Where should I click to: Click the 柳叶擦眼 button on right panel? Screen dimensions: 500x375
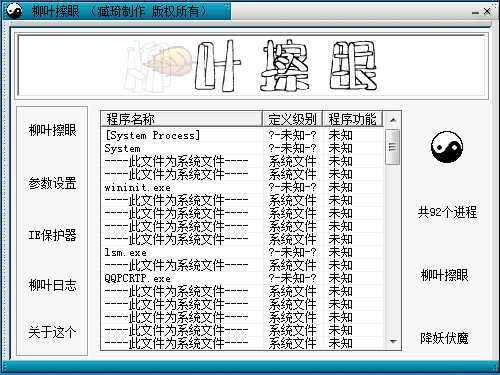pyautogui.click(x=445, y=275)
